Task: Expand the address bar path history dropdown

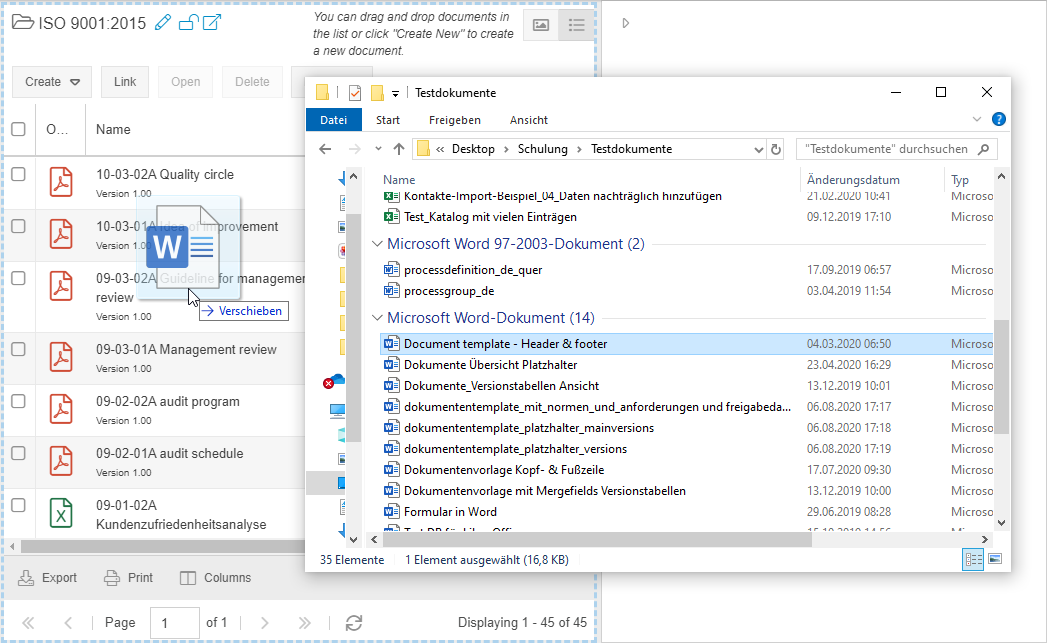Action: point(758,149)
